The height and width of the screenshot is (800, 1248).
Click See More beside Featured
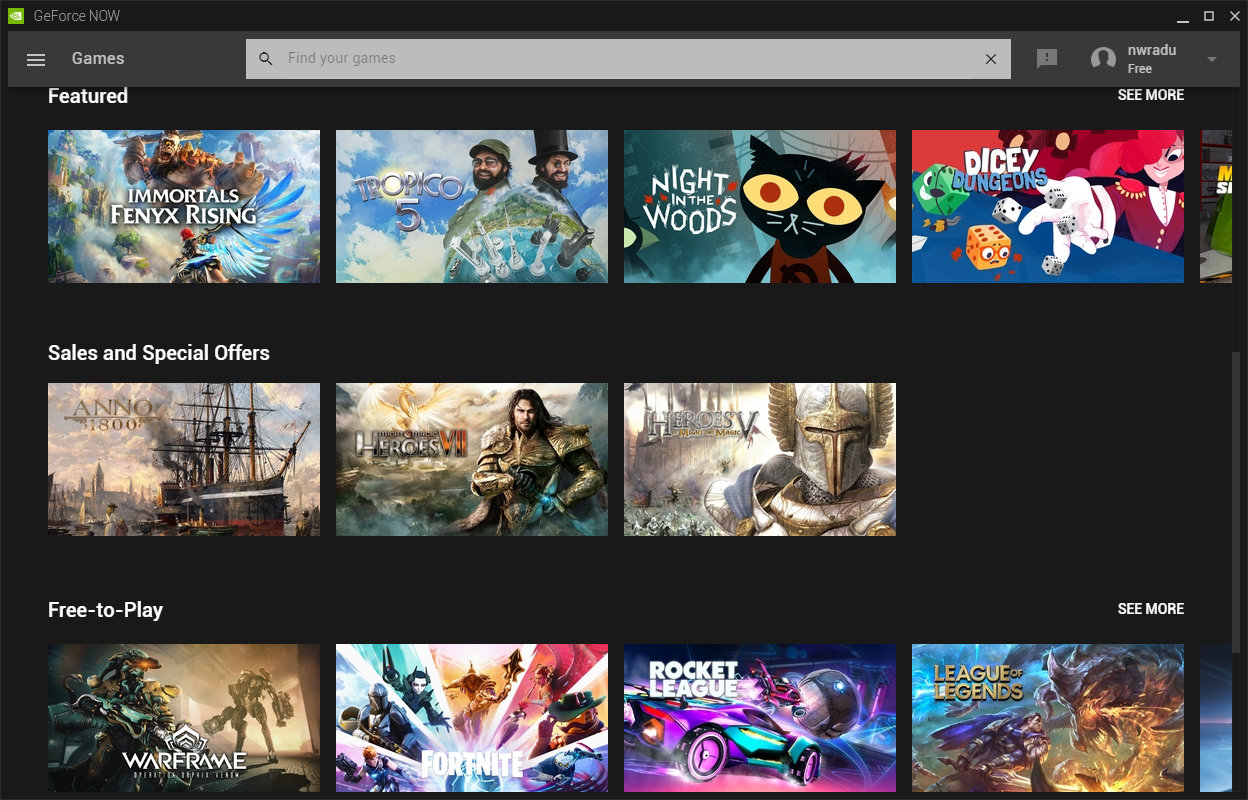pos(1151,95)
